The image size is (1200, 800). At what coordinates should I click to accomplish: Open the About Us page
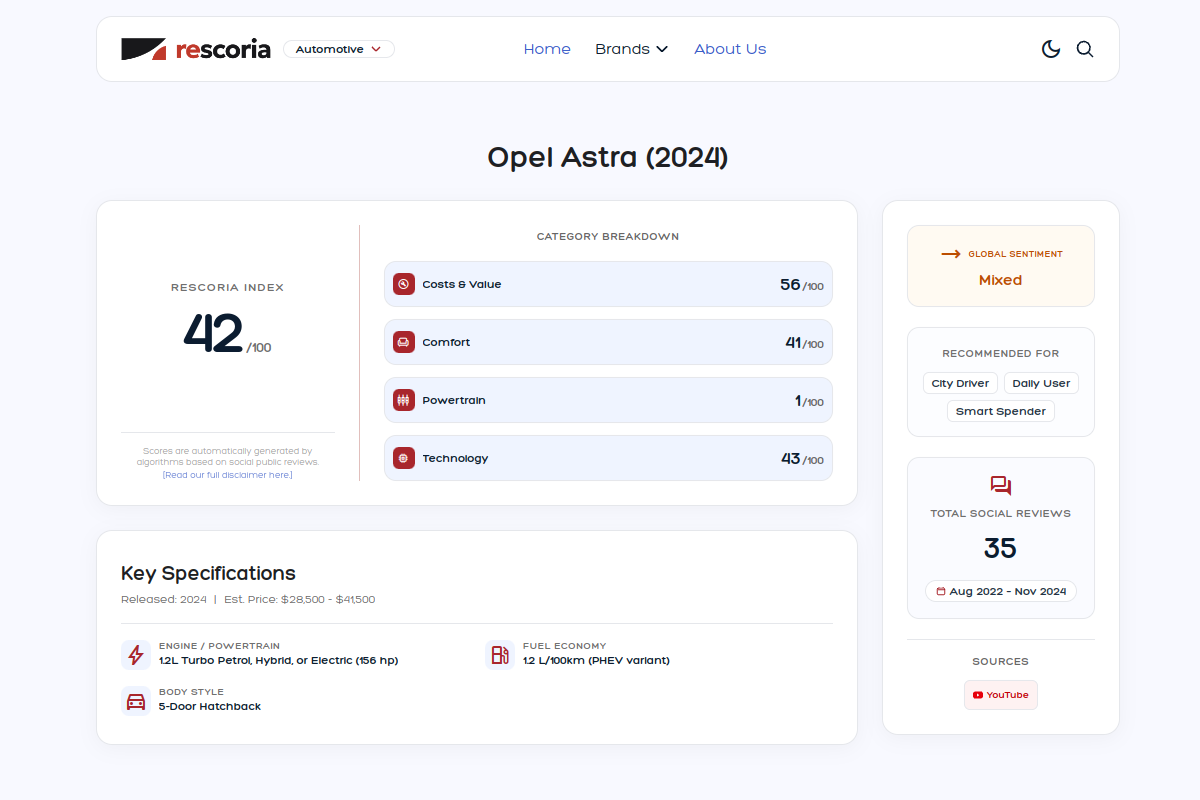click(x=730, y=49)
